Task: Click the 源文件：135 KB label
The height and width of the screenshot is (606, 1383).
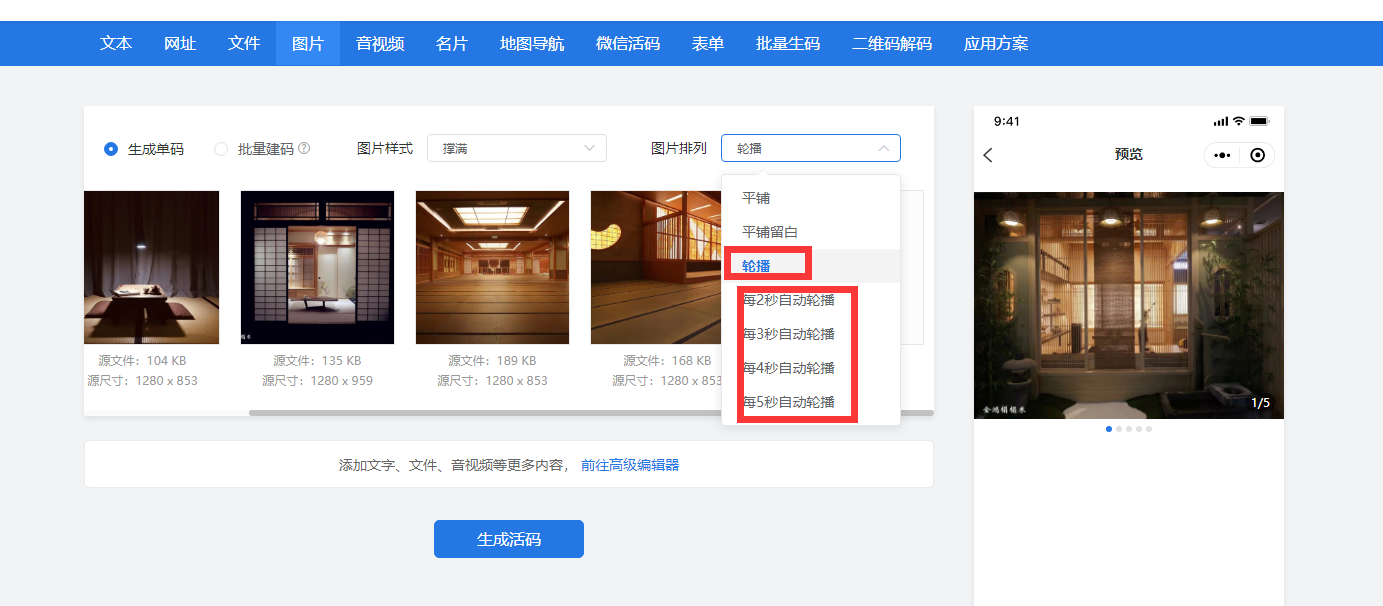Action: click(317, 360)
